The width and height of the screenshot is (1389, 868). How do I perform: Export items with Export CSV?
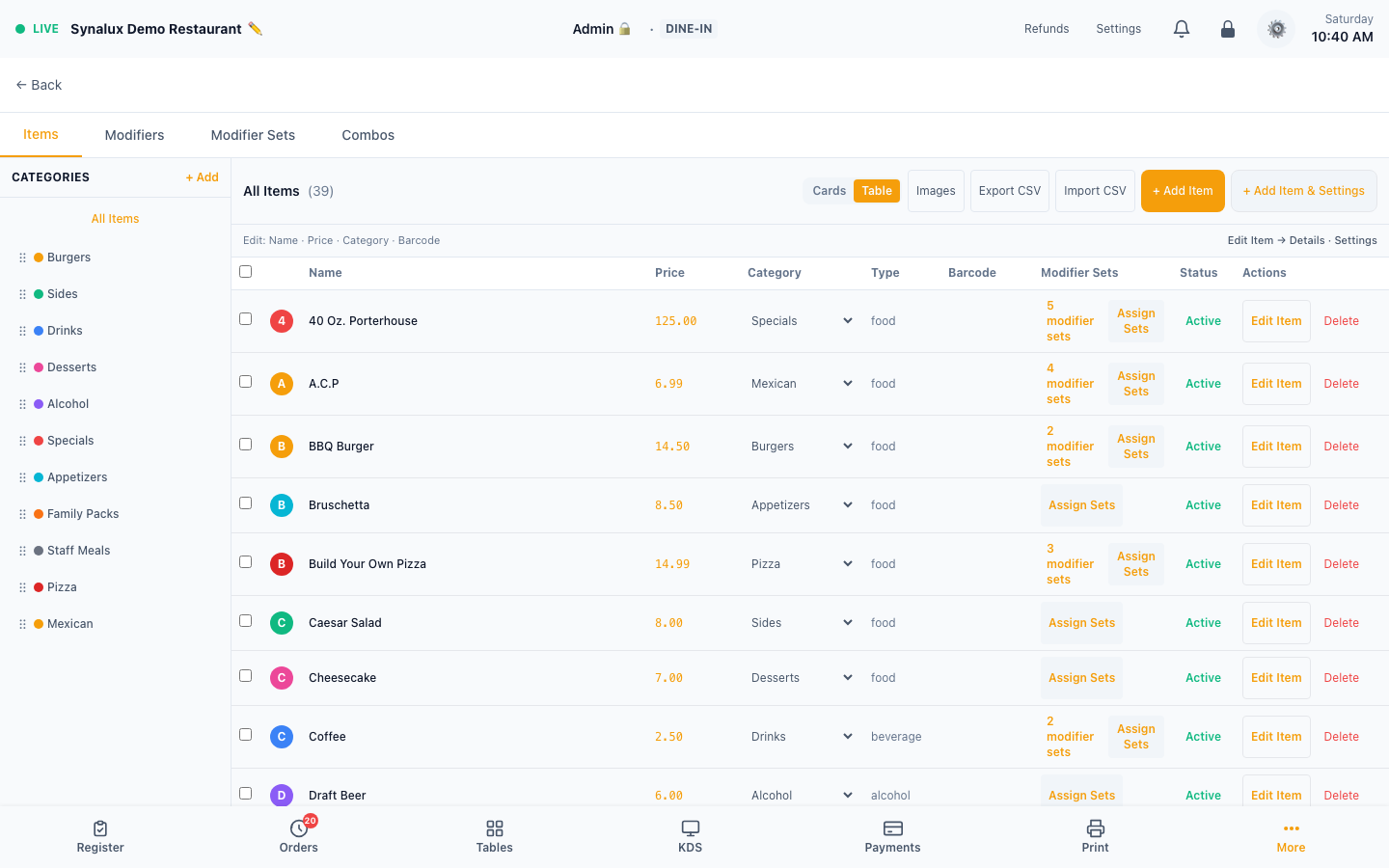point(1010,191)
